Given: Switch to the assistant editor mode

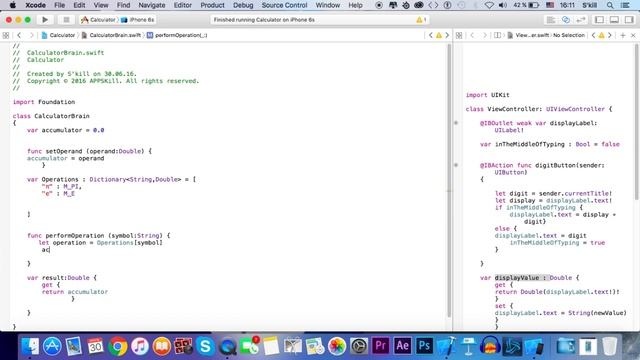Looking at the screenshot, I should point(566,20).
